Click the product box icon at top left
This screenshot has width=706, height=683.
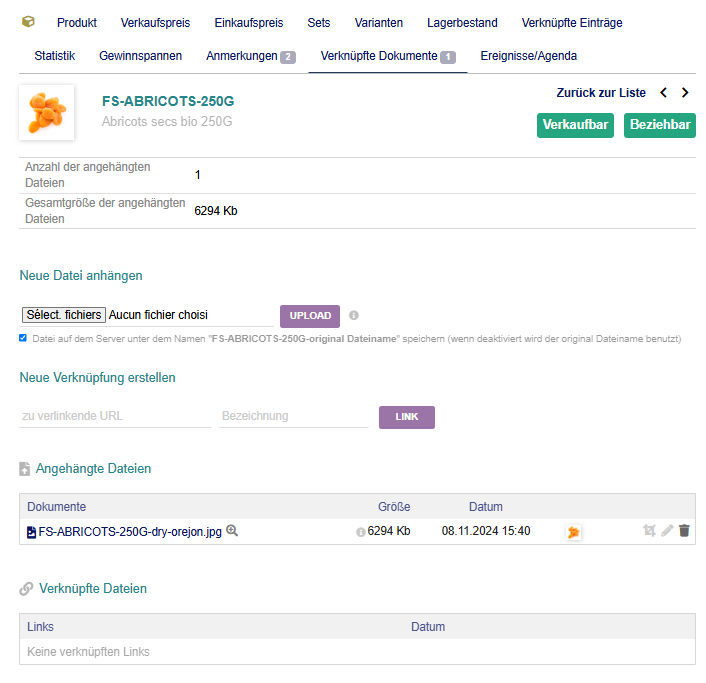pyautogui.click(x=28, y=22)
